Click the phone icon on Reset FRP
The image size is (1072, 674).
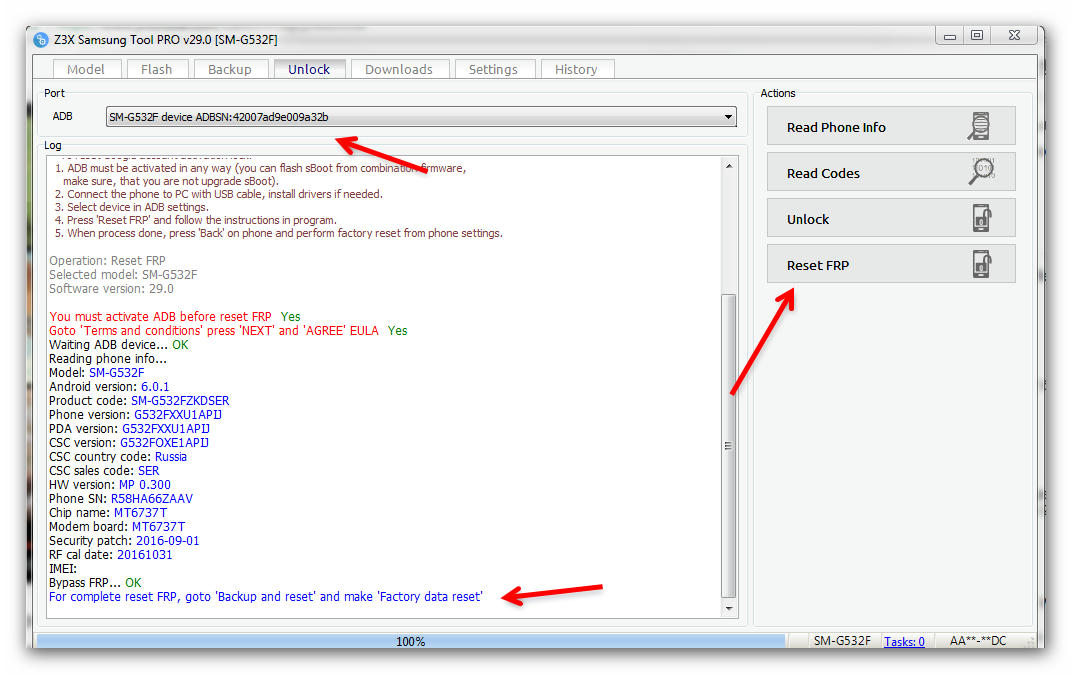click(982, 264)
